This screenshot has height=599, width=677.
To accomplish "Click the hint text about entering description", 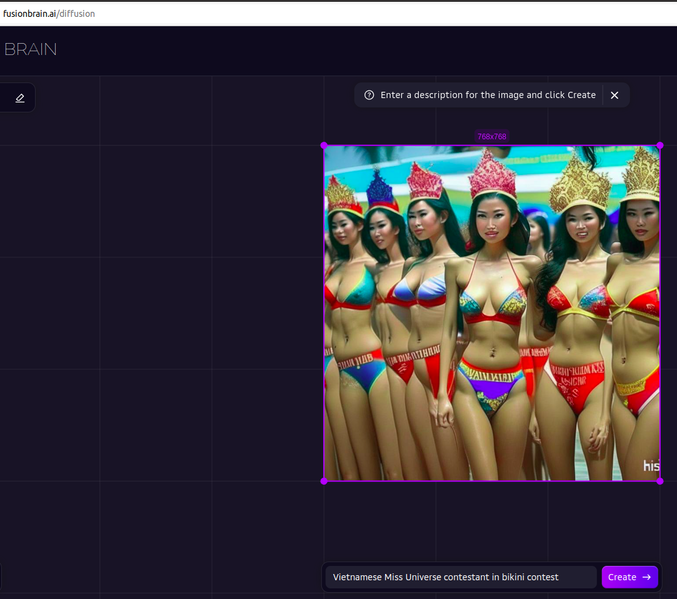I will pos(487,95).
